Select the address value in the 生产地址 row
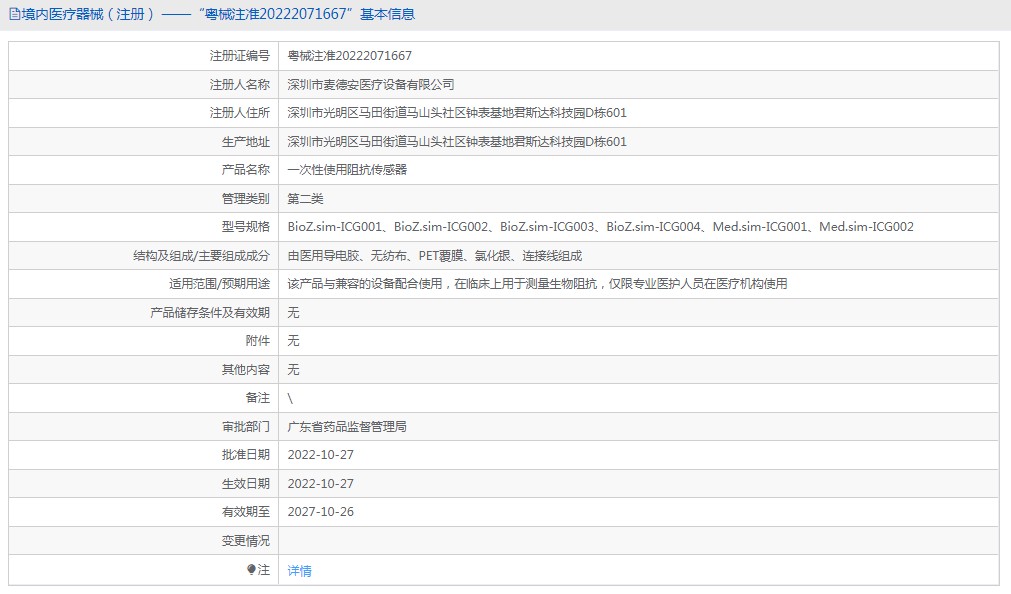The width and height of the screenshot is (1011, 594). [x=457, y=141]
